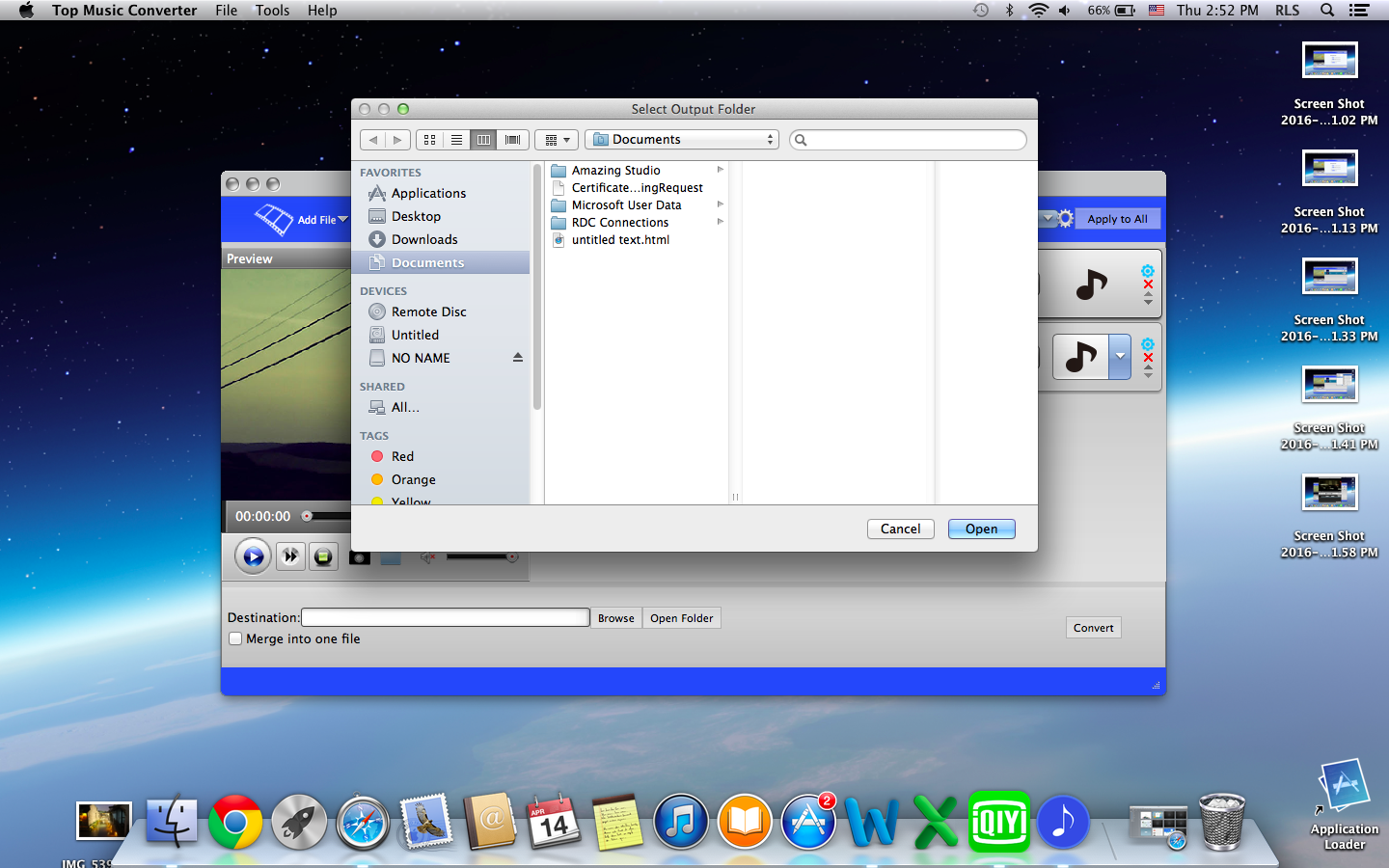Click Cancel in the Select Output Folder dialog
Image resolution: width=1389 pixels, height=868 pixels.
[900, 529]
